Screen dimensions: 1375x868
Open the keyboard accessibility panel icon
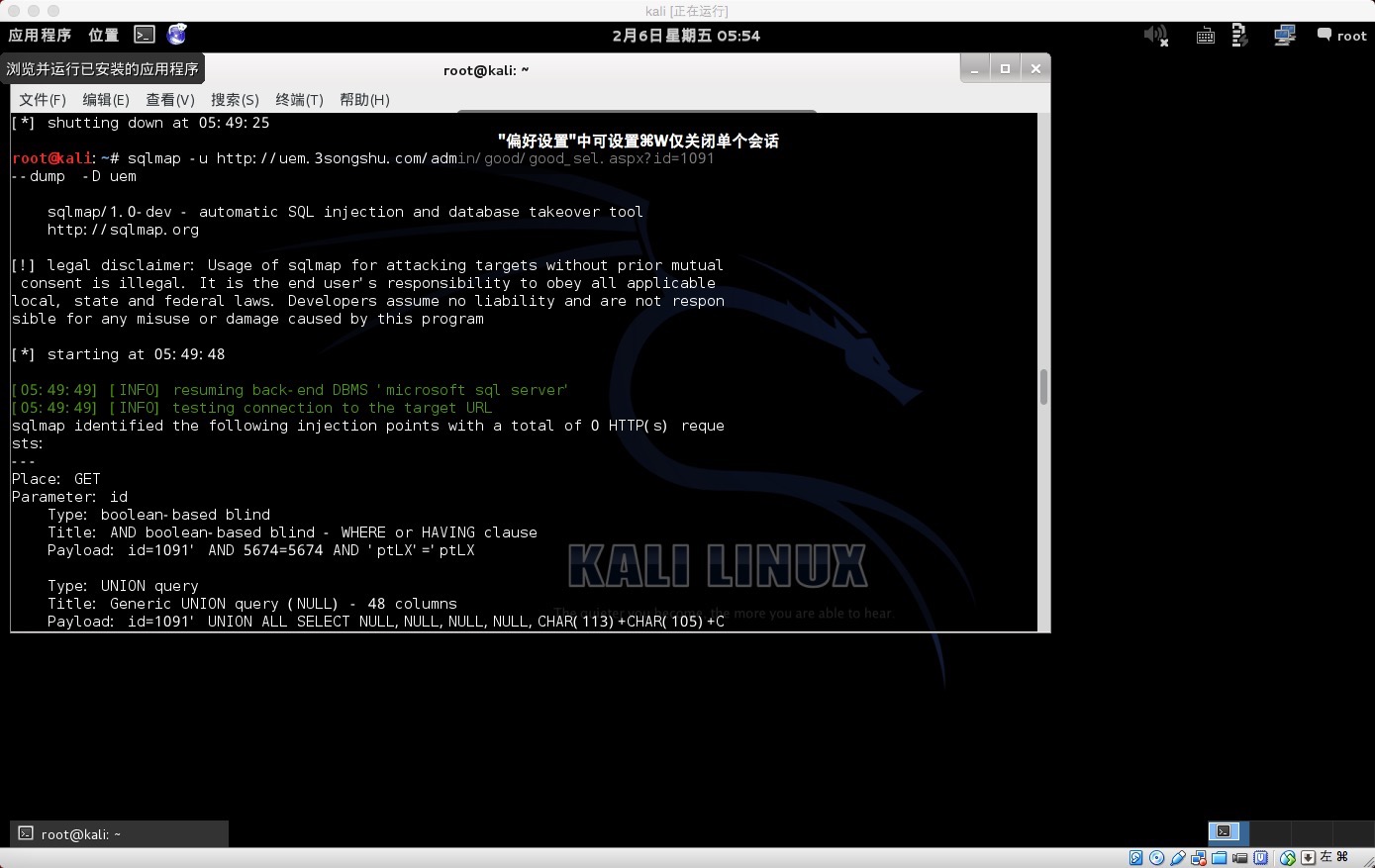[x=1206, y=36]
